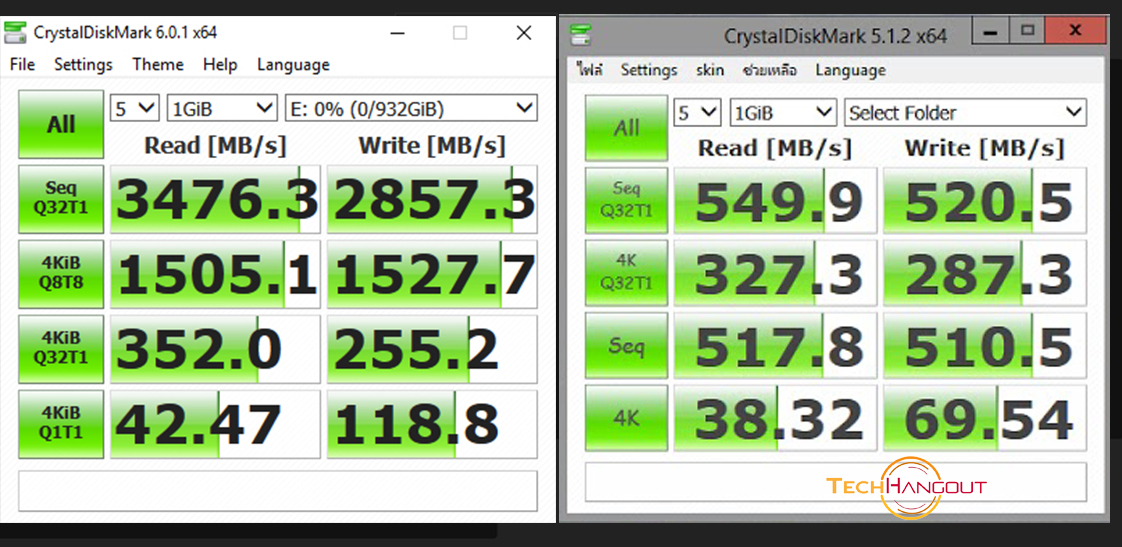Click the 1505.1 read result
1122x547 pixels.
pyautogui.click(x=215, y=274)
